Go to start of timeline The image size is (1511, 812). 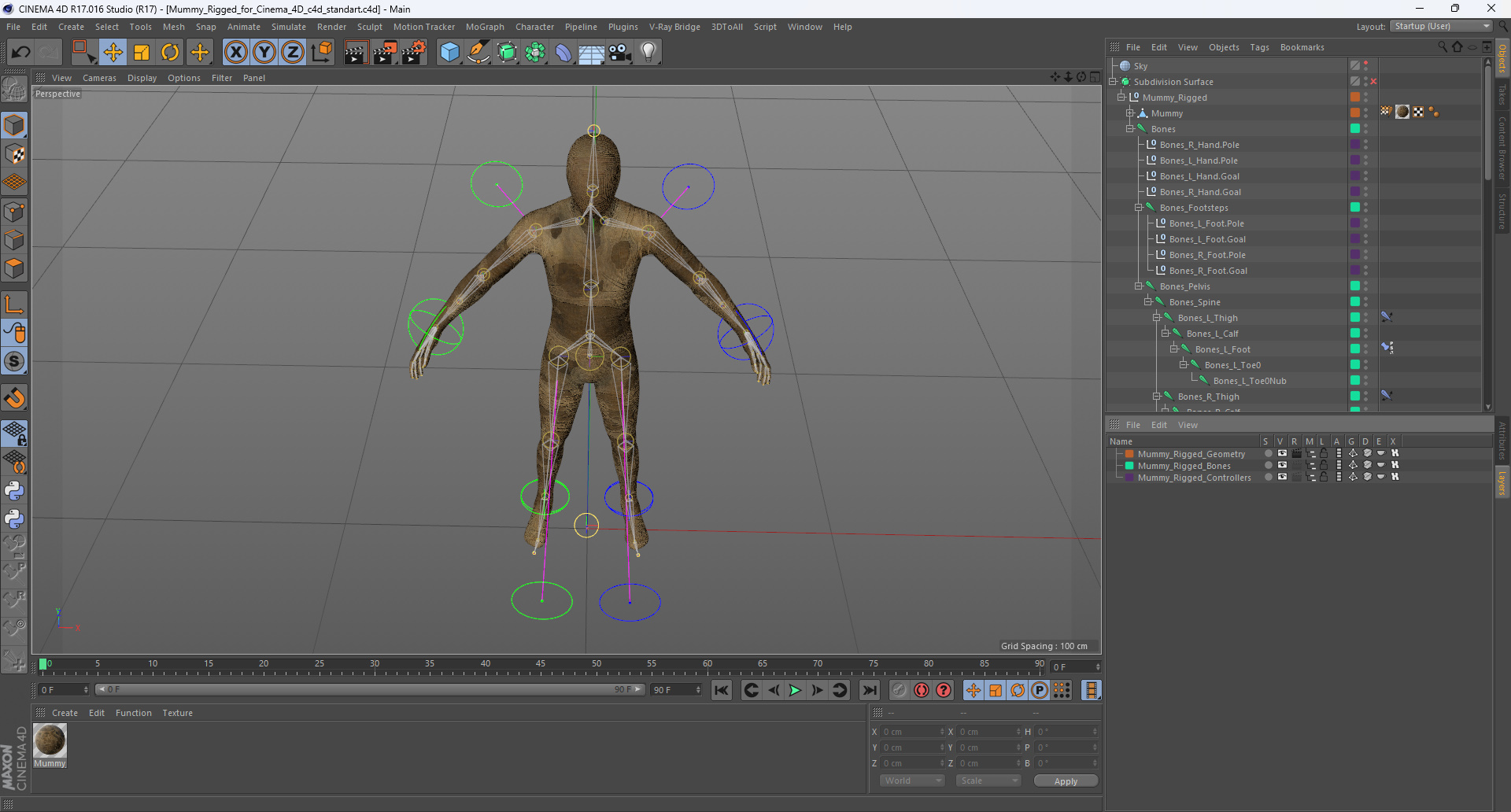click(x=722, y=690)
